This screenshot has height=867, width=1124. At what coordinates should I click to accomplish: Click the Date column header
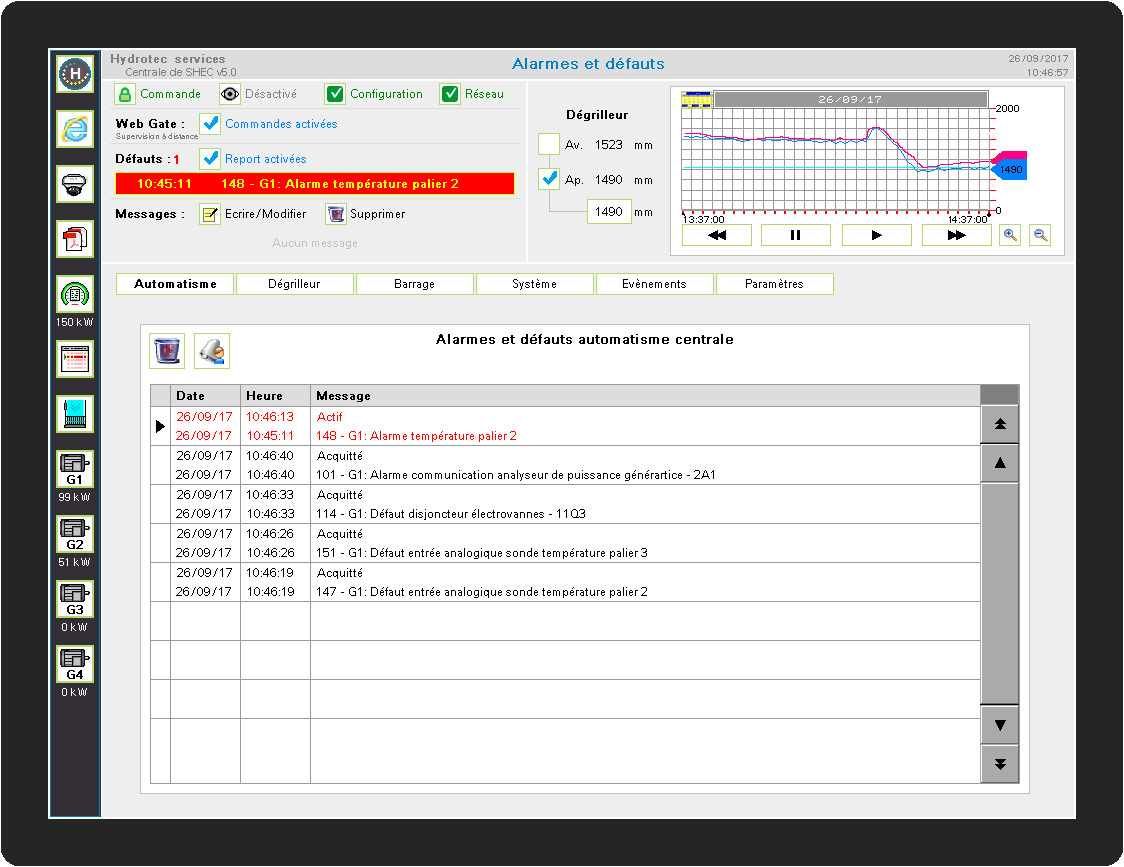205,396
